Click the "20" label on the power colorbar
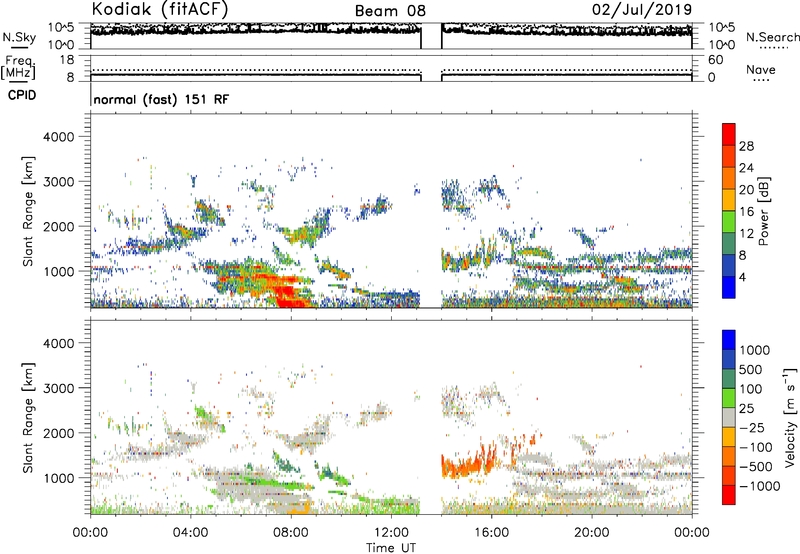Screen dimensions: 800x554 pos(746,190)
